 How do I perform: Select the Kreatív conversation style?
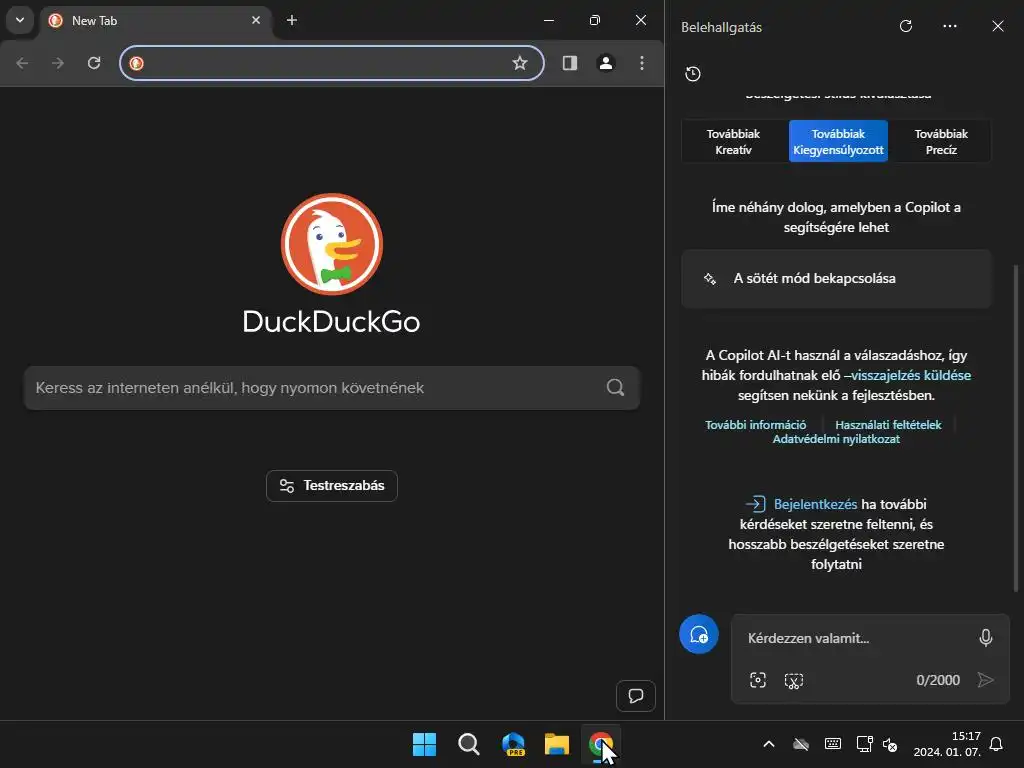(733, 141)
